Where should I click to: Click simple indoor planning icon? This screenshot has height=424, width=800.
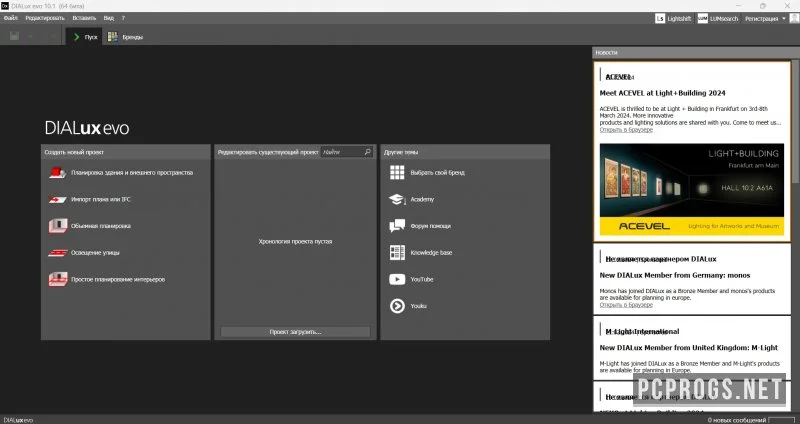click(58, 279)
